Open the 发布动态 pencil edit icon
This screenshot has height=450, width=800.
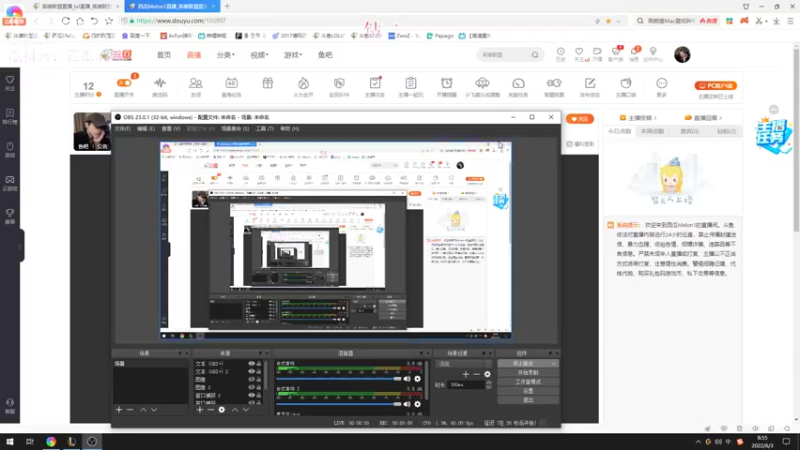coord(590,83)
